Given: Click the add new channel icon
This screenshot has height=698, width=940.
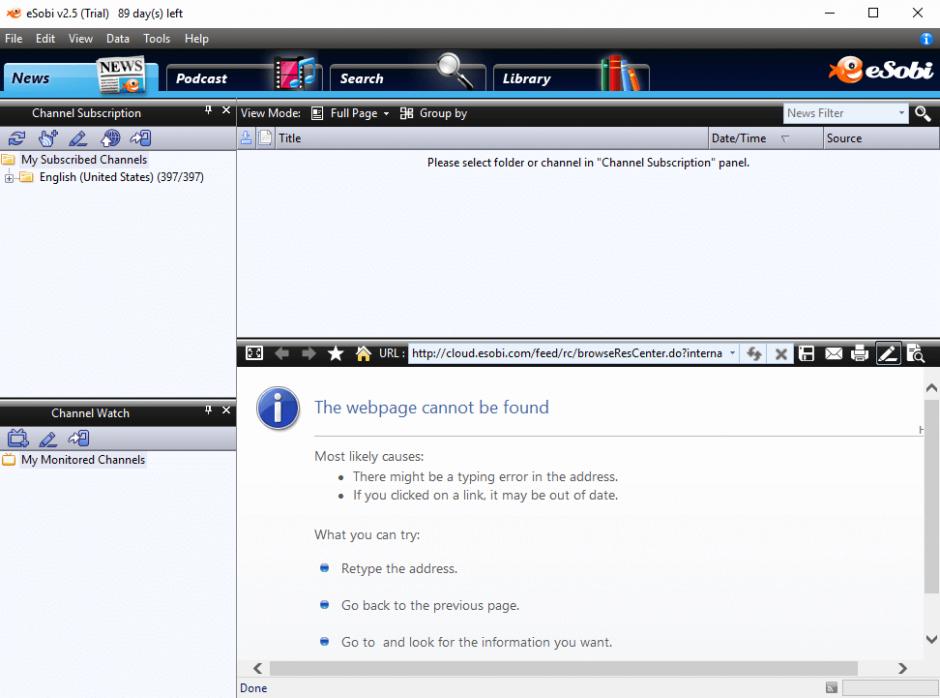Looking at the screenshot, I should point(48,139).
